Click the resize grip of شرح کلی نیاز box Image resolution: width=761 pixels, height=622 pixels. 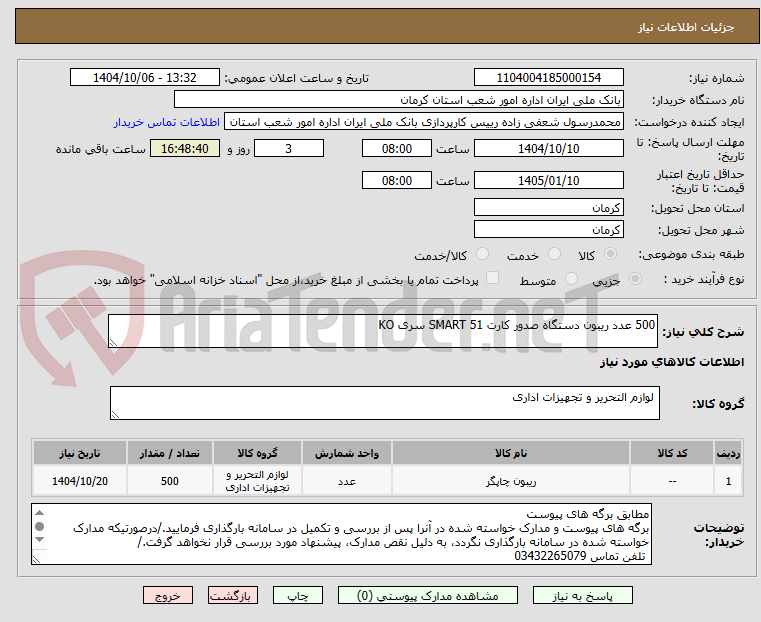[x=113, y=343]
